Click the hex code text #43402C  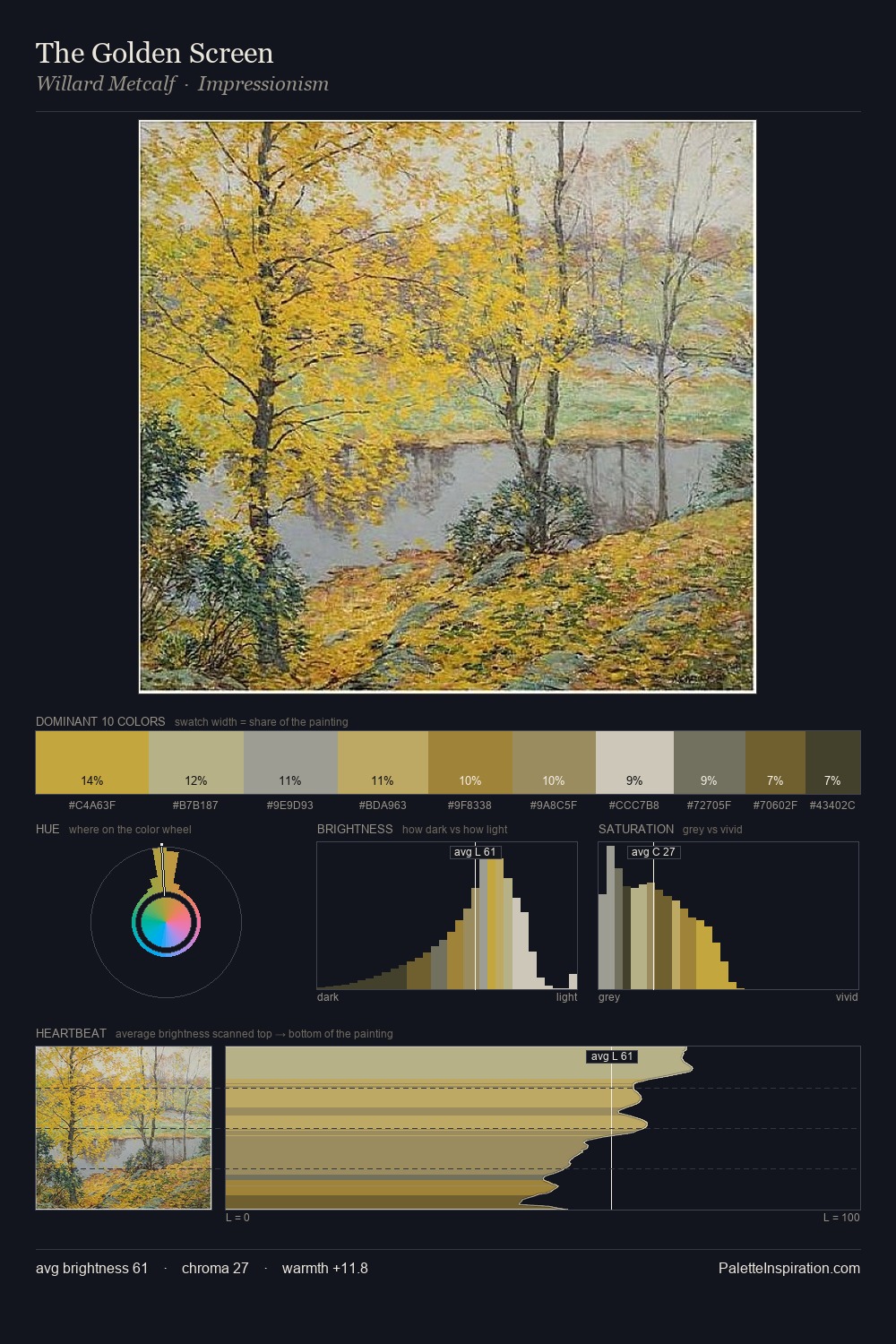coord(832,805)
